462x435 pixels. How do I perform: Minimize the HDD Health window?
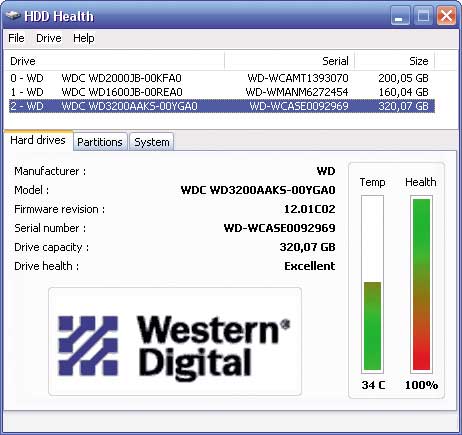[400, 16]
